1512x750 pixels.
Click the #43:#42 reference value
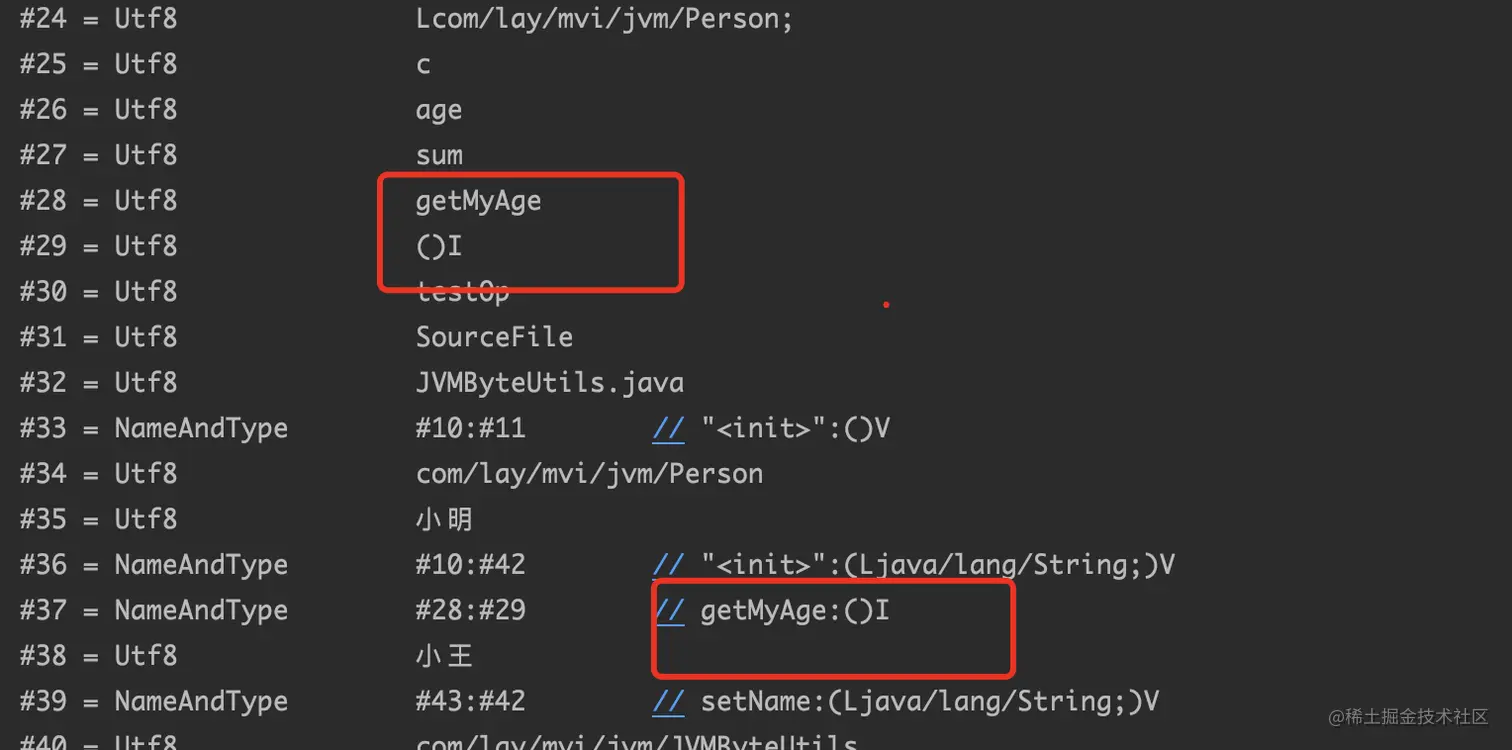pos(470,702)
